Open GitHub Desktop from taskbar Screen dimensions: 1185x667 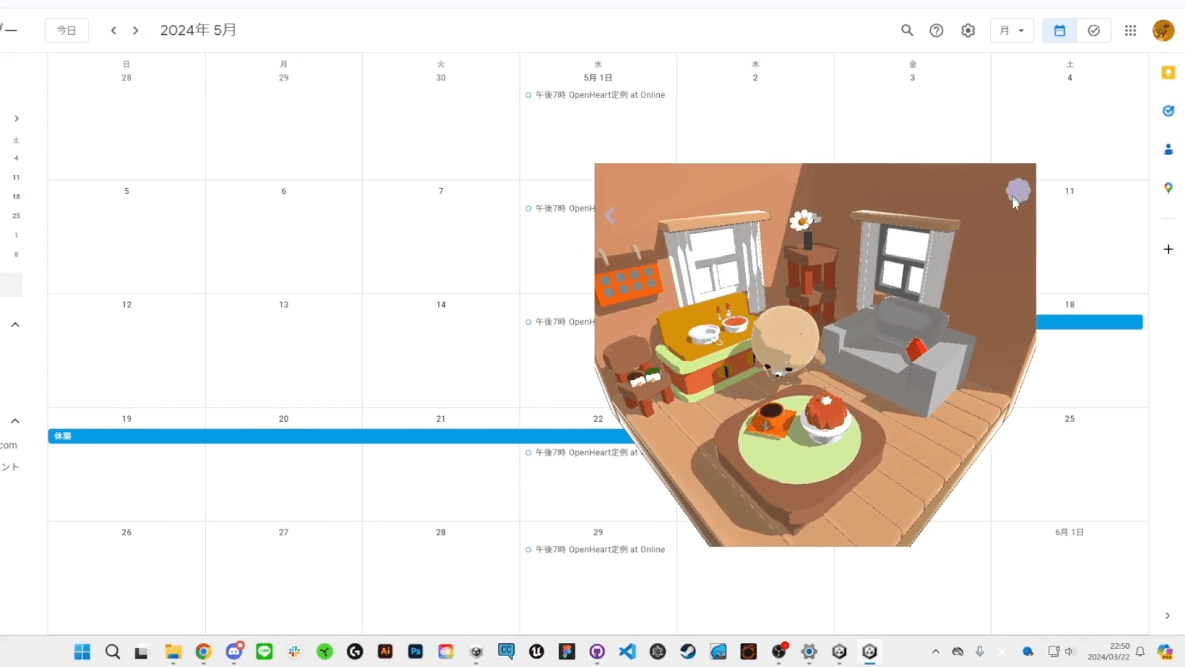tap(597, 652)
